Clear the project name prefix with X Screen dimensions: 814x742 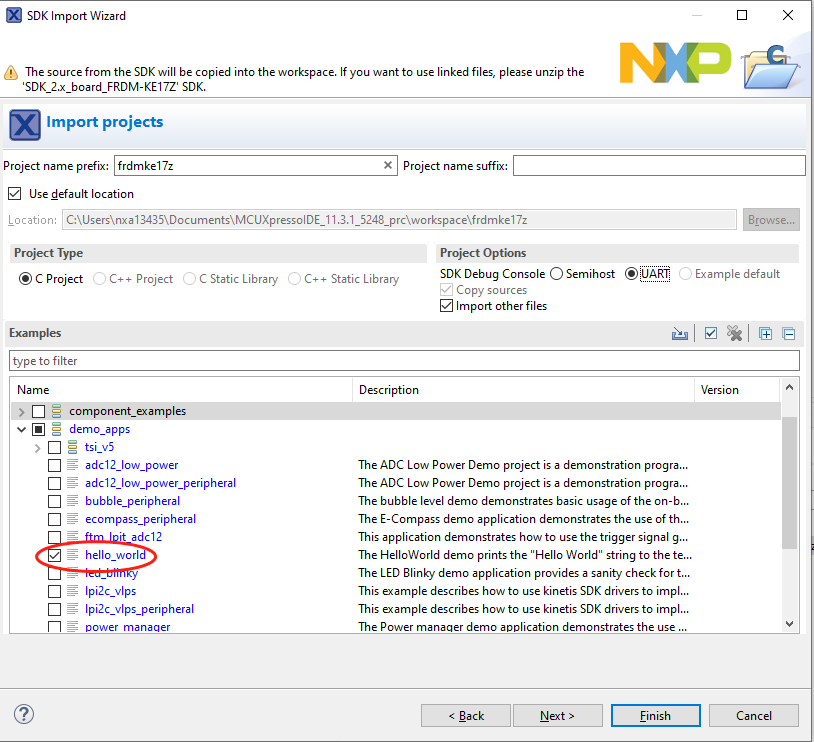pos(388,166)
